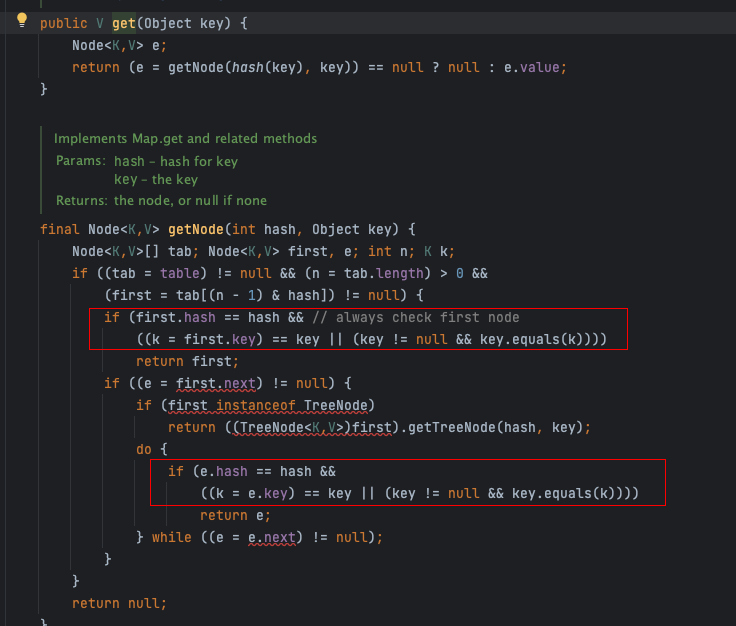Click the italic 'hash' call in return statement

pos(247,68)
